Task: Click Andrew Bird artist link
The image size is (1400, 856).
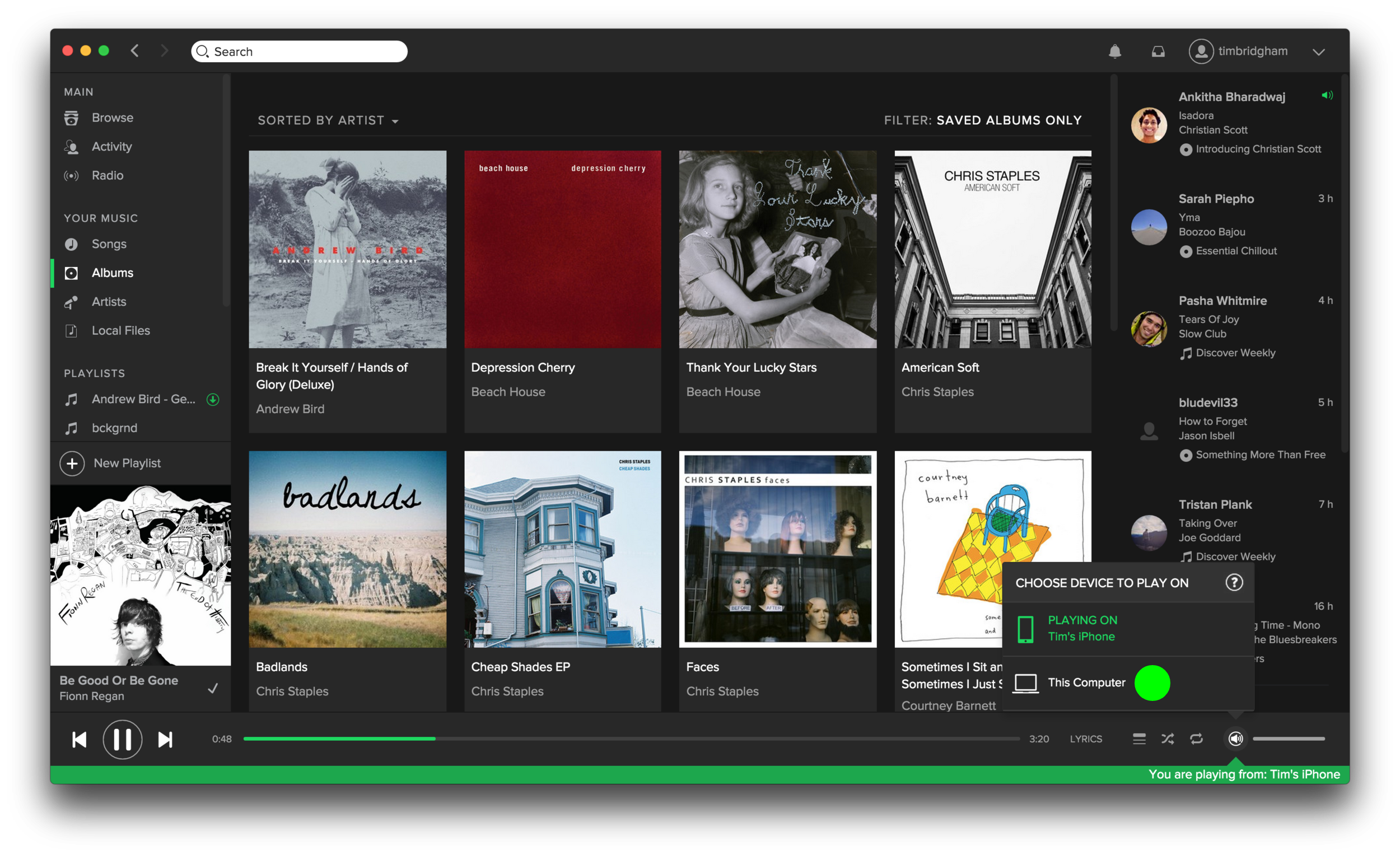Action: click(290, 409)
